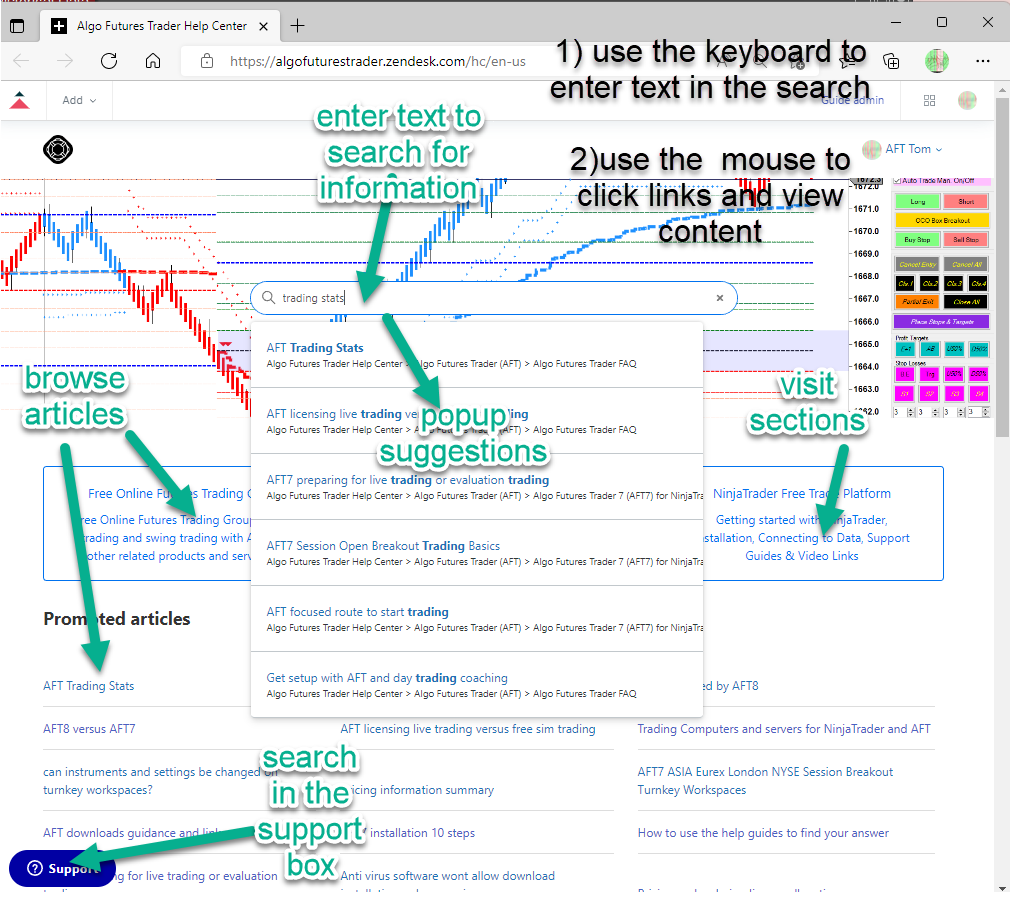1010x898 pixels.
Task: Open the AFT8 versus AFT7 article
Action: [89, 729]
